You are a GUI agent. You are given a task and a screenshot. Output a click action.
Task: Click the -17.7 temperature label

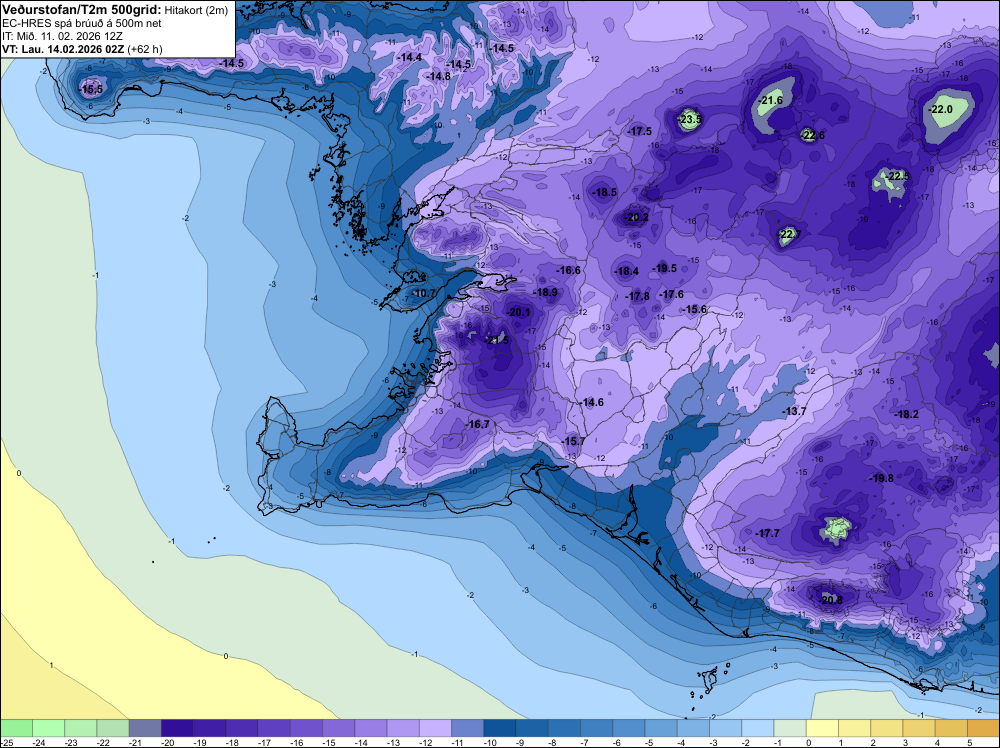[768, 533]
